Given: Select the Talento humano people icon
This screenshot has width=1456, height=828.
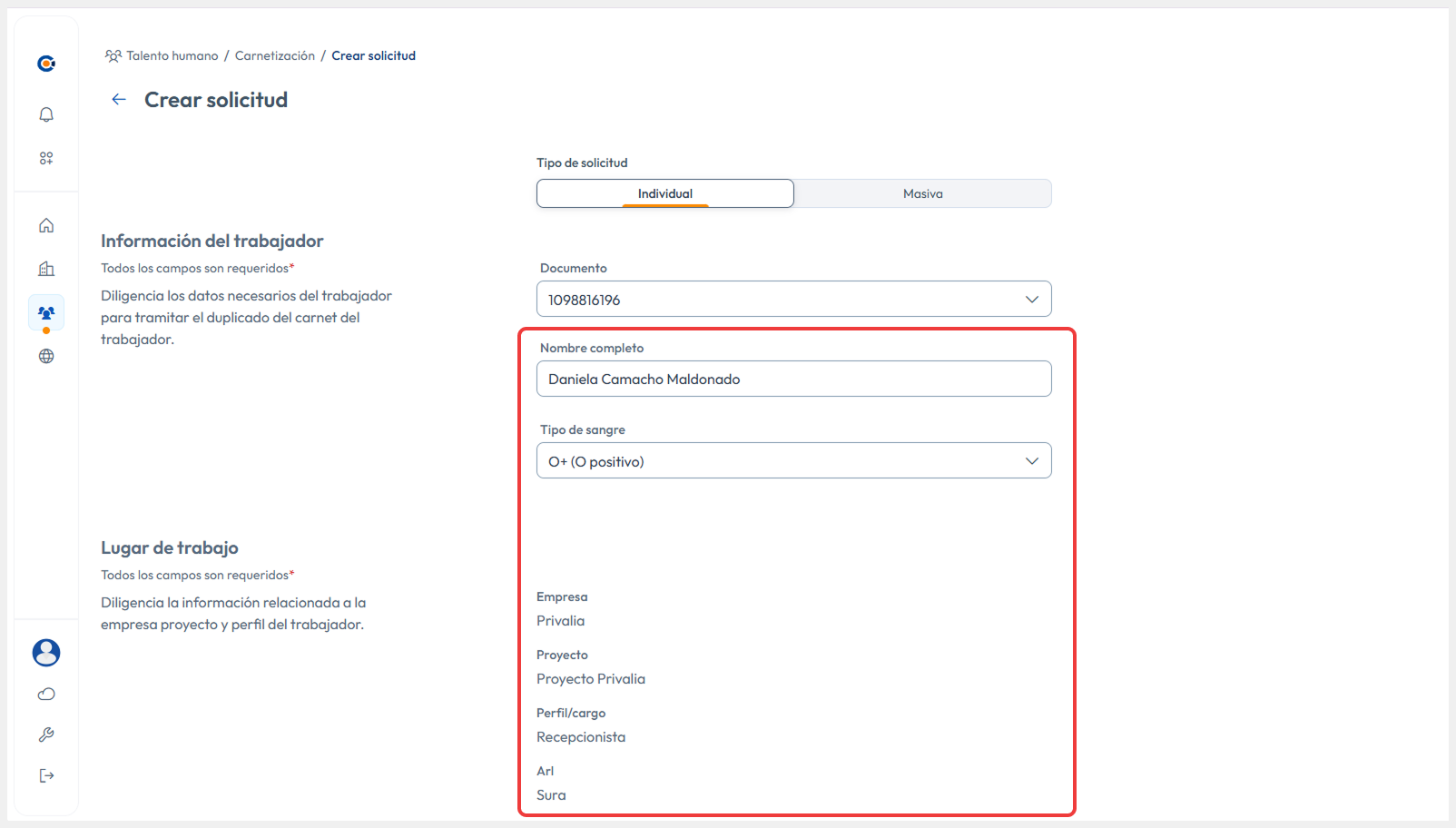Looking at the screenshot, I should 45,311.
